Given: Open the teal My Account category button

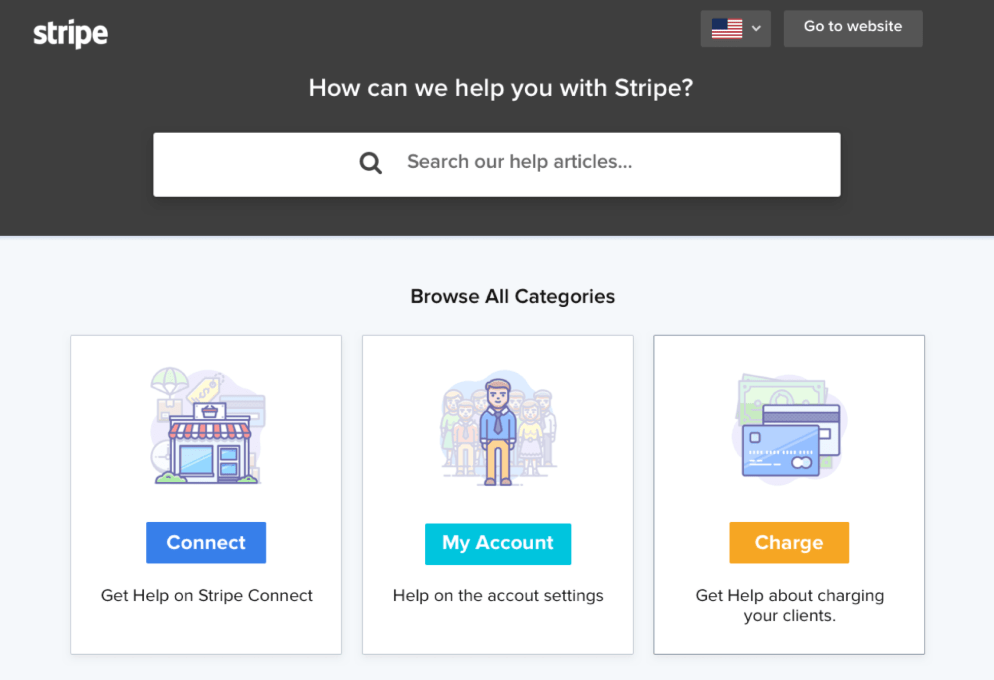Looking at the screenshot, I should tap(498, 544).
